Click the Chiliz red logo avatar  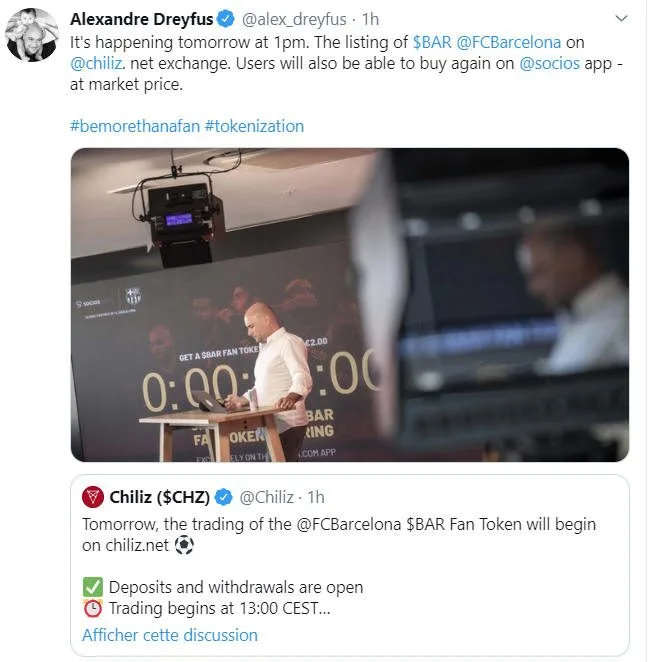pyautogui.click(x=93, y=497)
